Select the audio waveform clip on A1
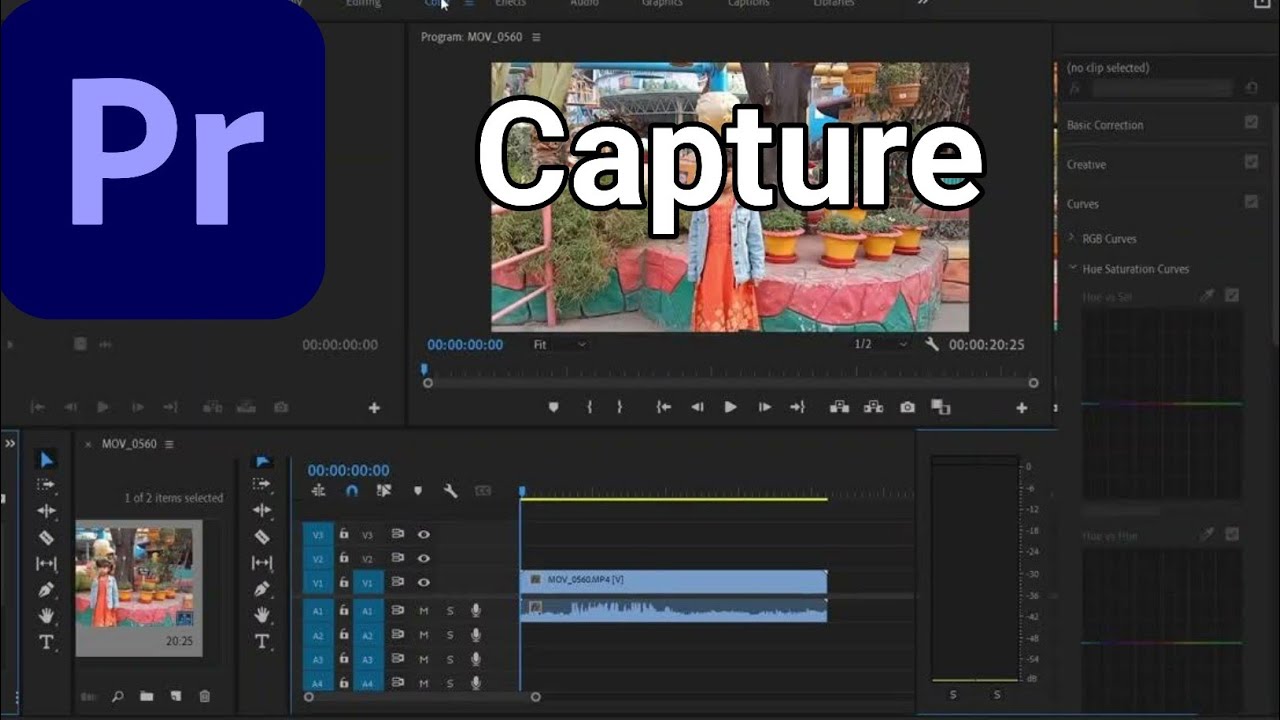Viewport: 1280px width, 720px height. tap(674, 610)
